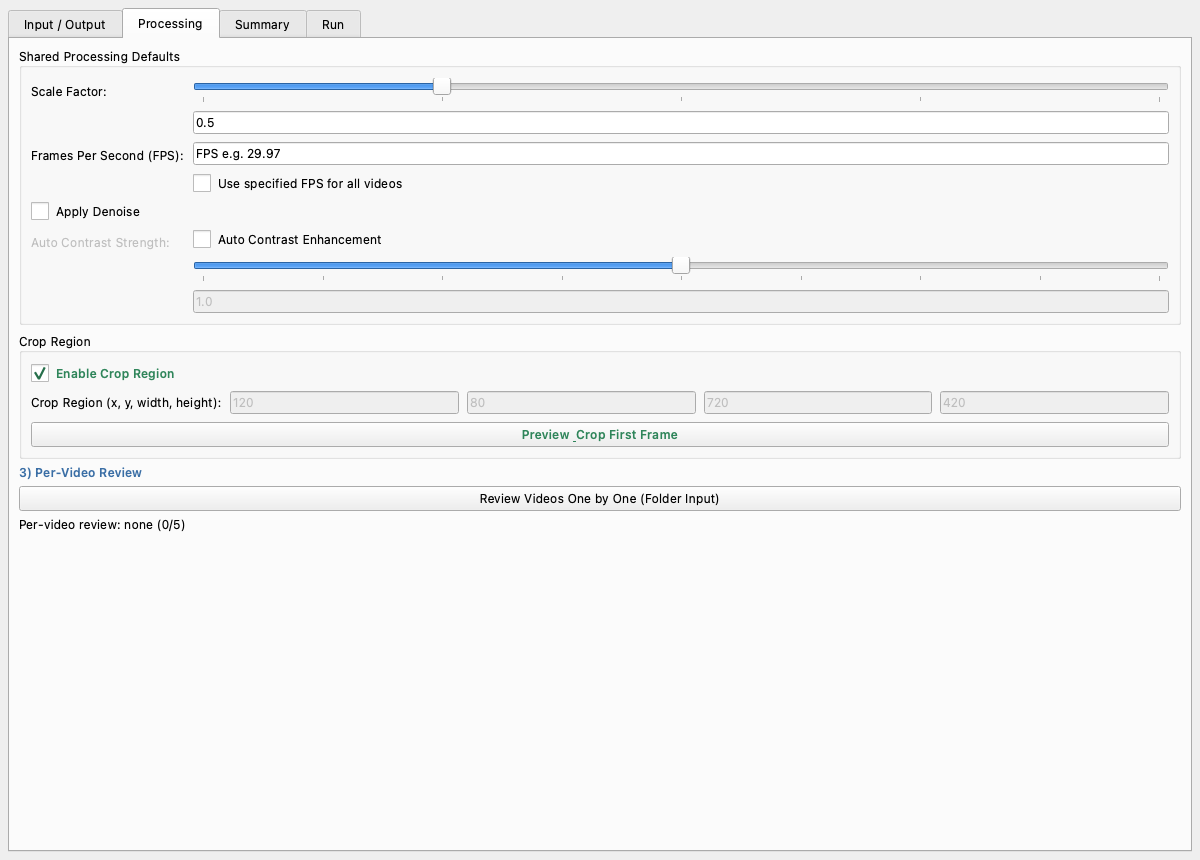Click the Scale Factor slider handle
The height and width of the screenshot is (860, 1200).
441,86
